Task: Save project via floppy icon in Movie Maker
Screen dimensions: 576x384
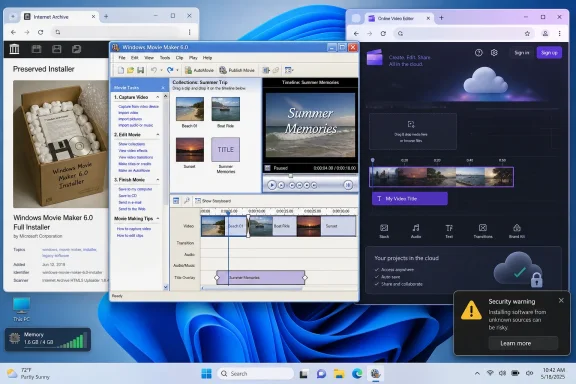Action: coord(140,70)
